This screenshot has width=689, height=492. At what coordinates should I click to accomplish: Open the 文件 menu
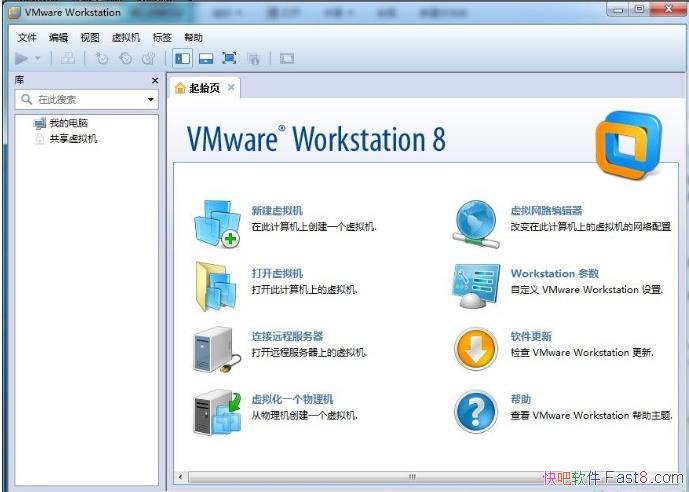coord(27,38)
